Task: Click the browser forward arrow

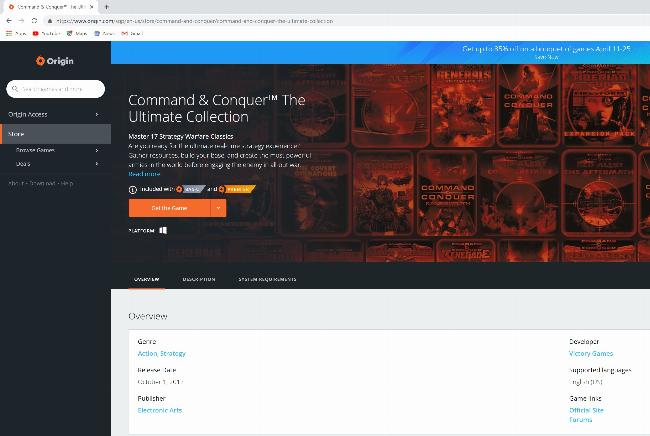Action: pos(22,21)
